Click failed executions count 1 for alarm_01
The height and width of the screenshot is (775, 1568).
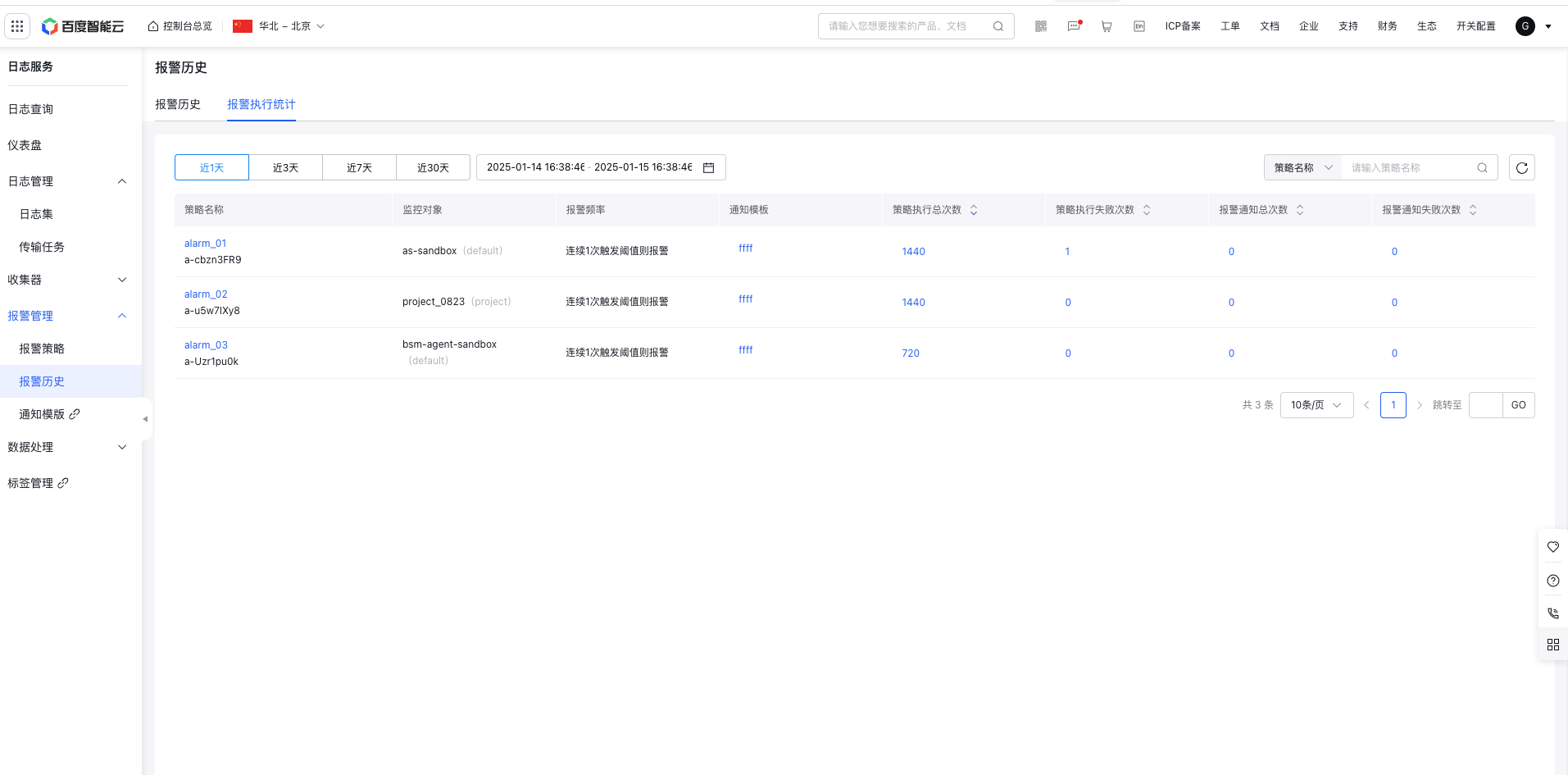(x=1067, y=252)
